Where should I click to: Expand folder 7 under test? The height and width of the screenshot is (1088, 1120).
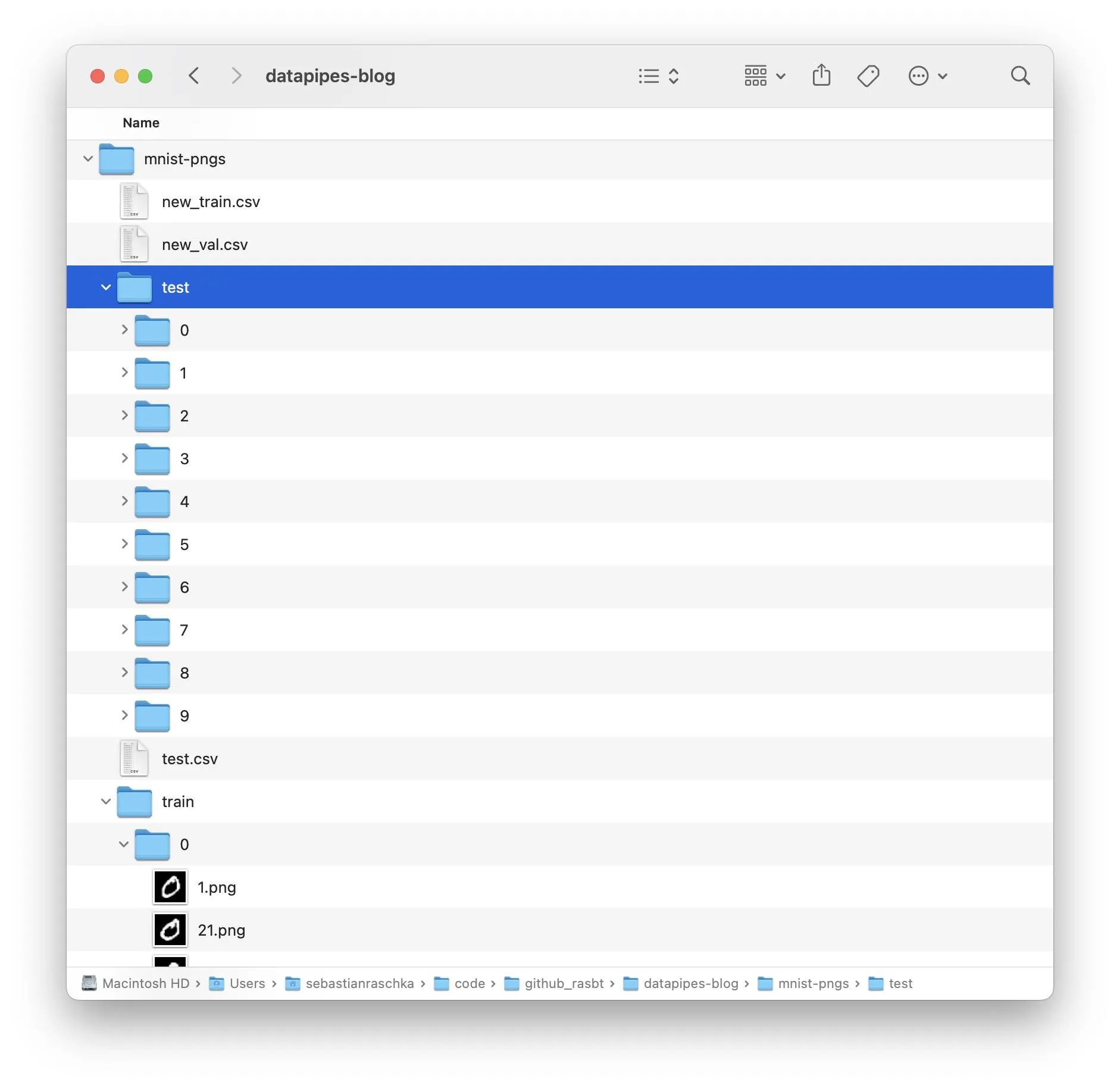(x=124, y=630)
